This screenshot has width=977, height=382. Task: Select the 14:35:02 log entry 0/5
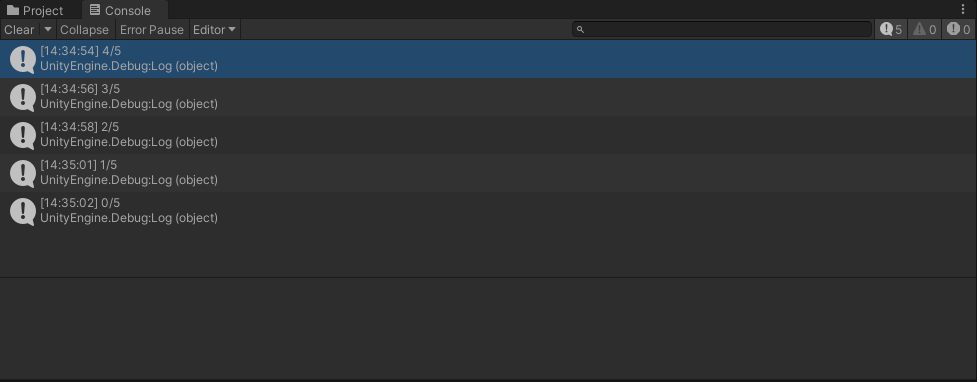tap(488, 211)
